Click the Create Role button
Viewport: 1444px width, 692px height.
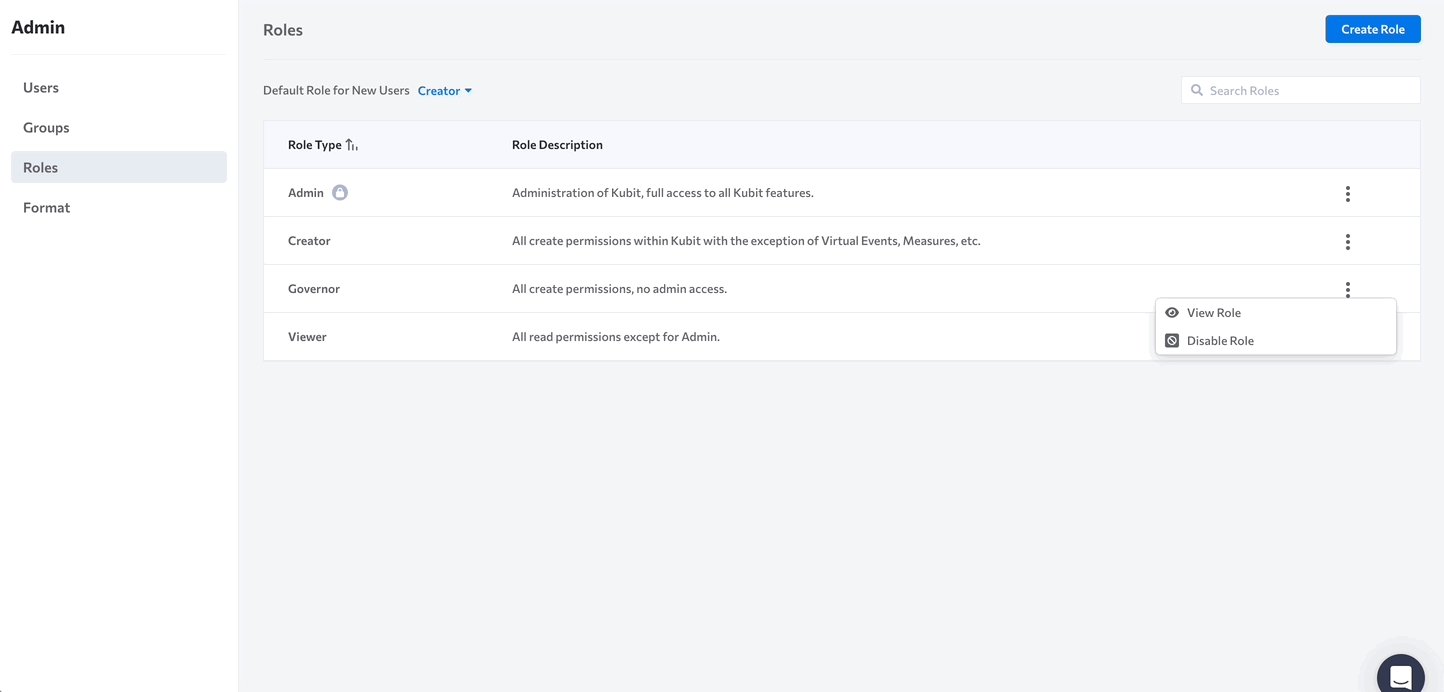(1373, 29)
